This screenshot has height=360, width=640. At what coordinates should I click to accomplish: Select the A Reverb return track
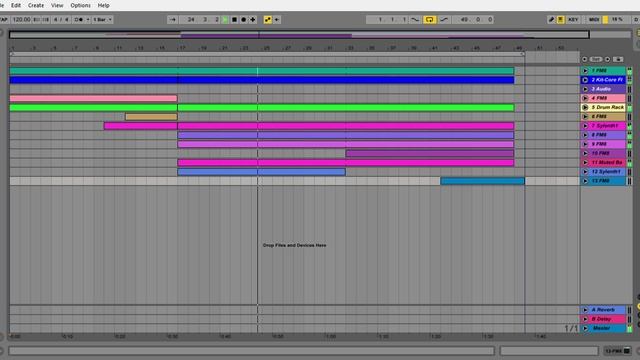[x=603, y=310]
